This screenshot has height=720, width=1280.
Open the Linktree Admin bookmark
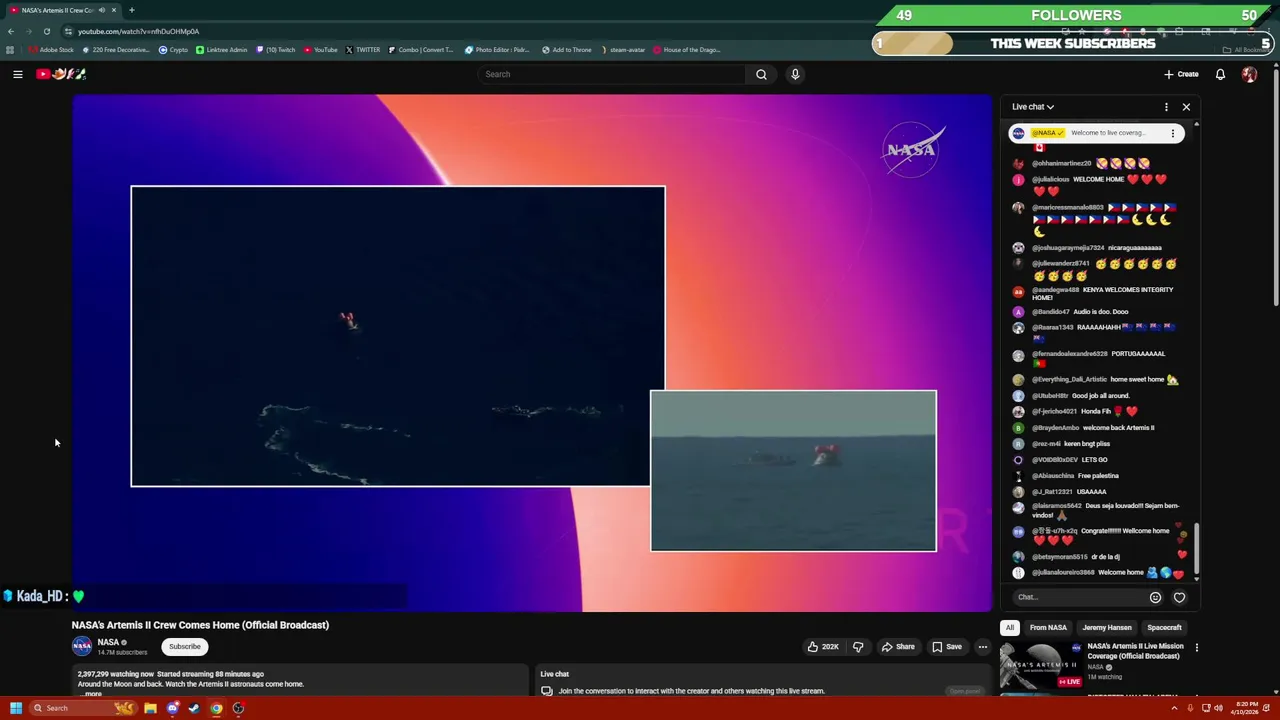coord(221,50)
